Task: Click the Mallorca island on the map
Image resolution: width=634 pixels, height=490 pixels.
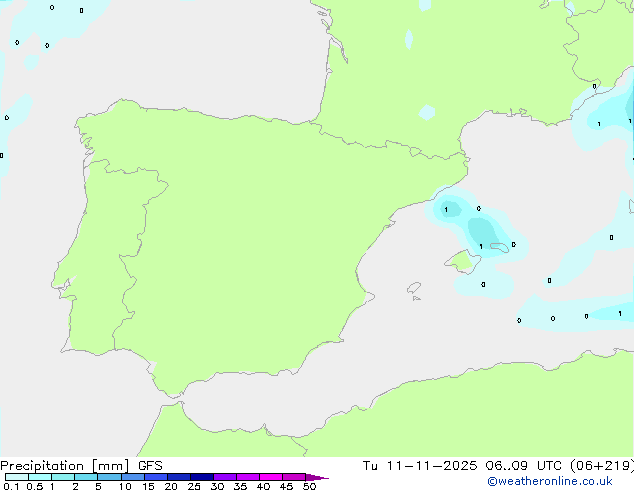Action: click(x=462, y=262)
